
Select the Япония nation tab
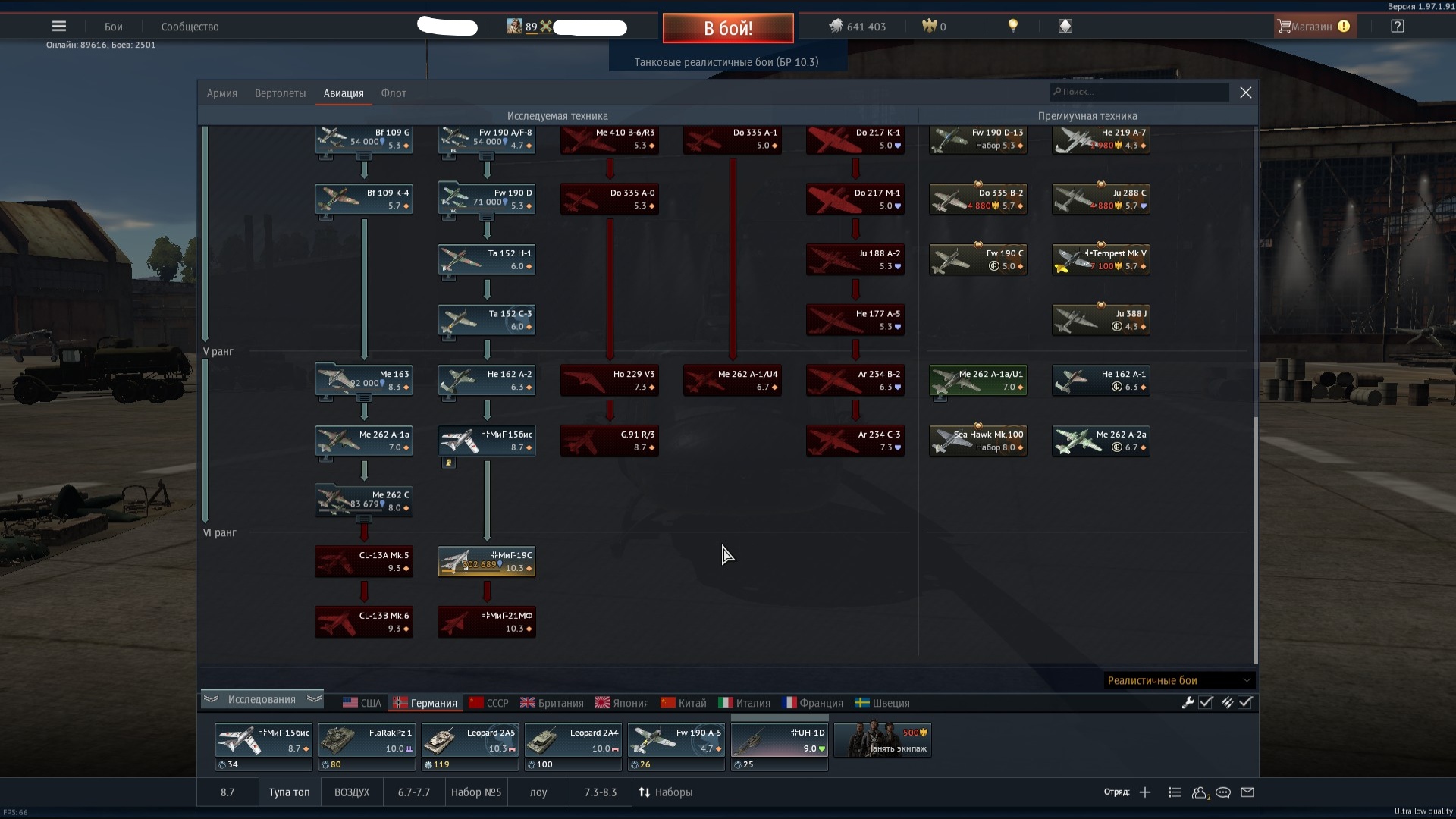coord(622,703)
